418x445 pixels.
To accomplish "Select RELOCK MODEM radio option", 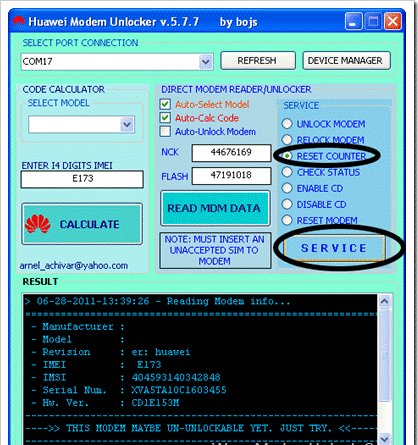I will point(287,140).
